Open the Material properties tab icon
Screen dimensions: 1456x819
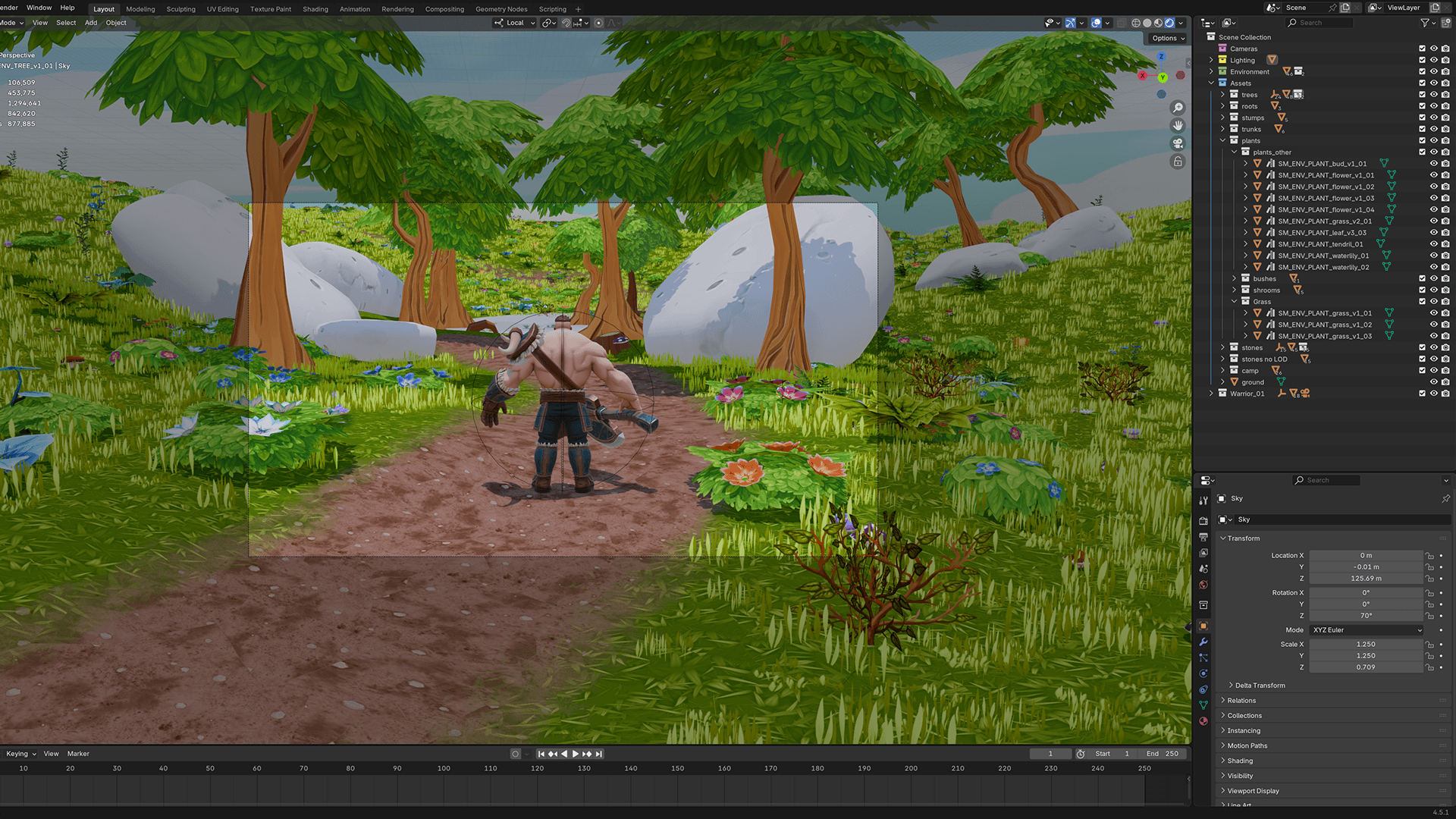(1203, 721)
